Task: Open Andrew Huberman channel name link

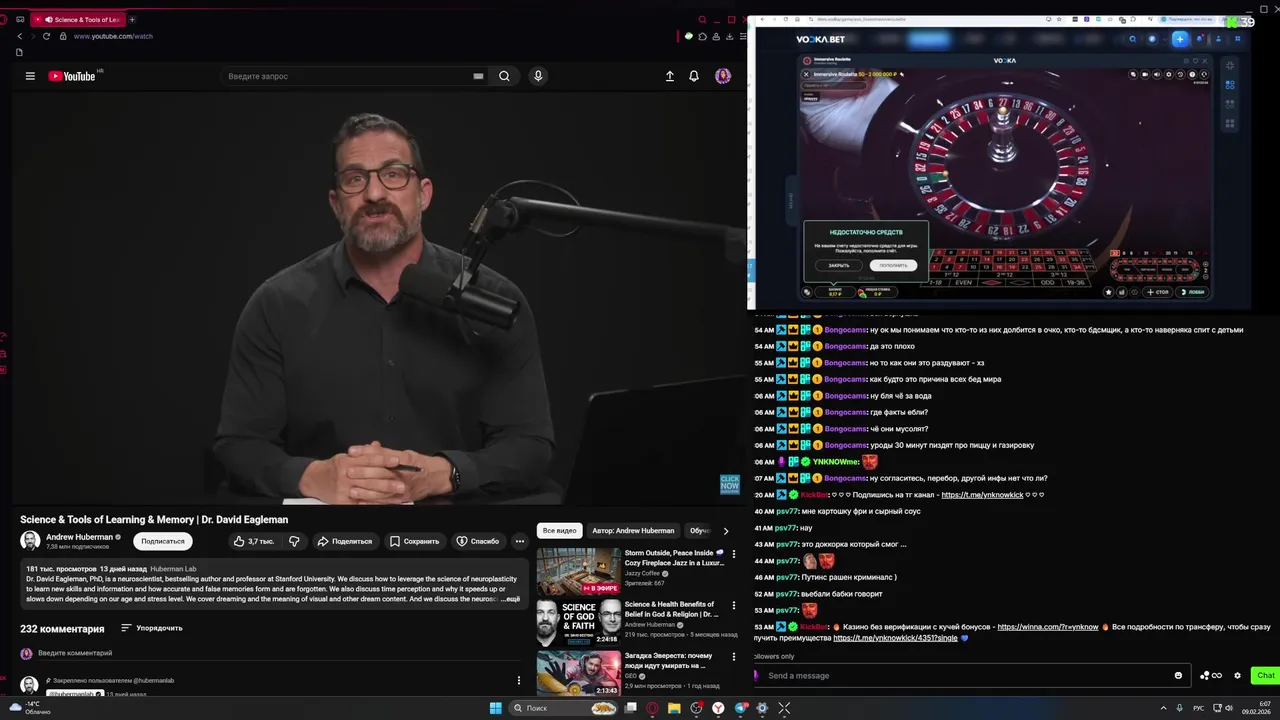Action: 80,537
